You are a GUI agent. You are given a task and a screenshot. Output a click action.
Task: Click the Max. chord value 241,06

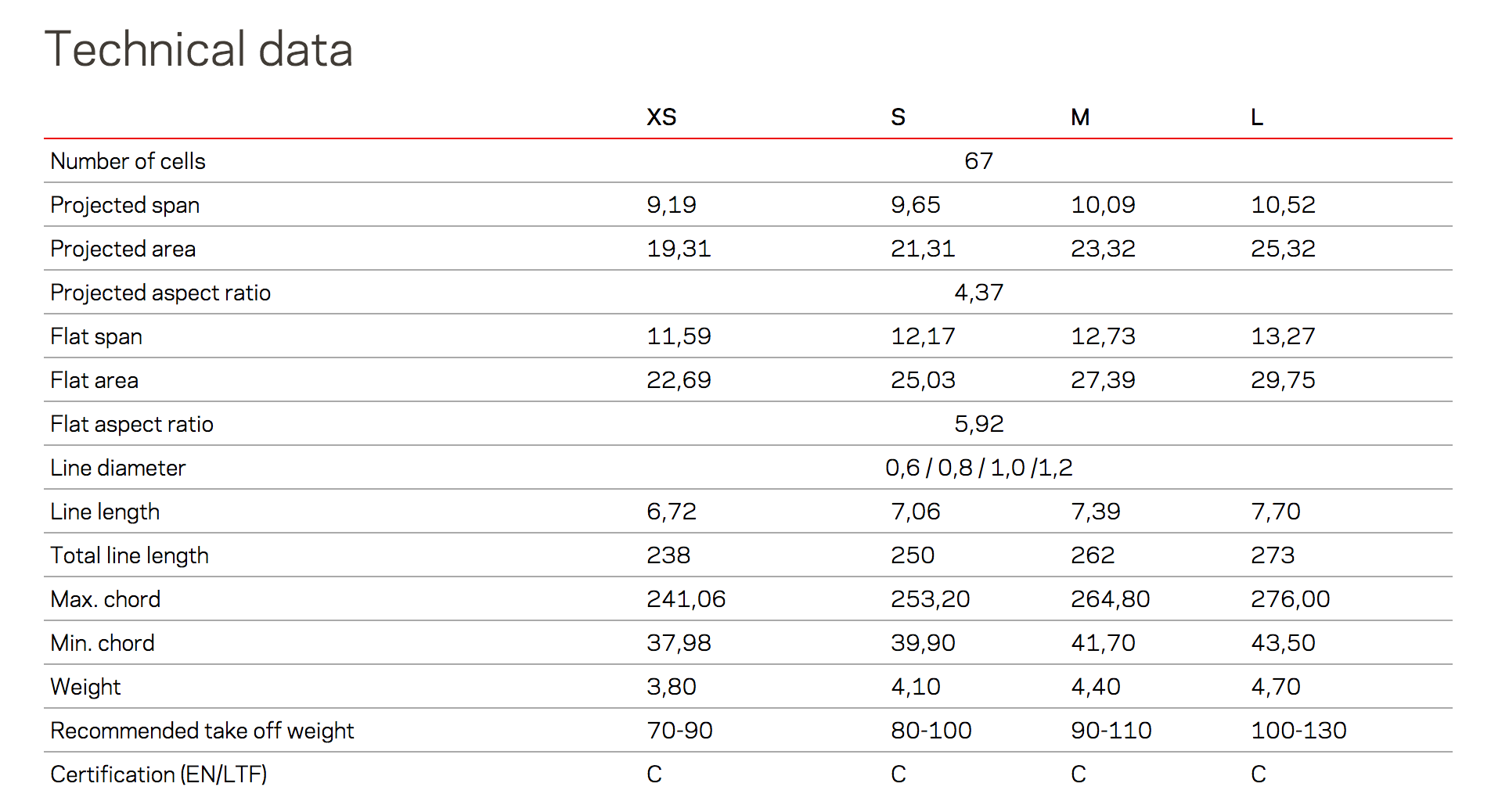pos(686,599)
